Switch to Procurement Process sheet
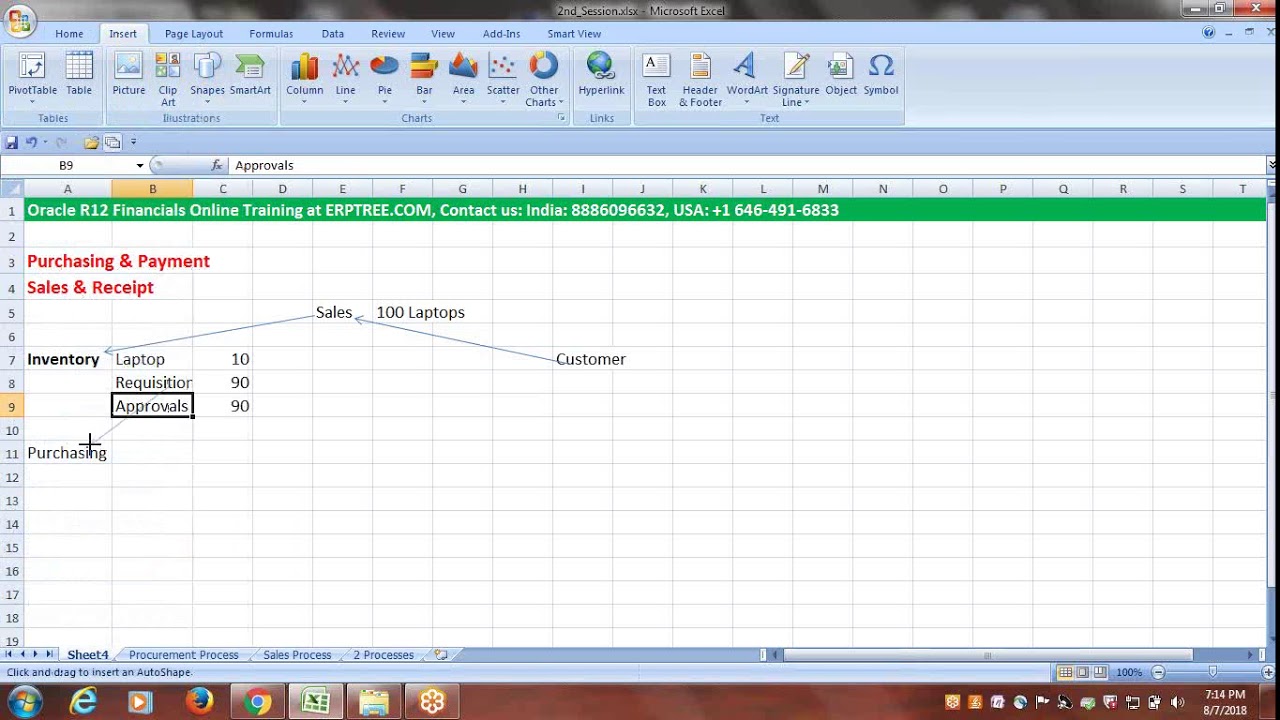1280x720 pixels. click(183, 655)
